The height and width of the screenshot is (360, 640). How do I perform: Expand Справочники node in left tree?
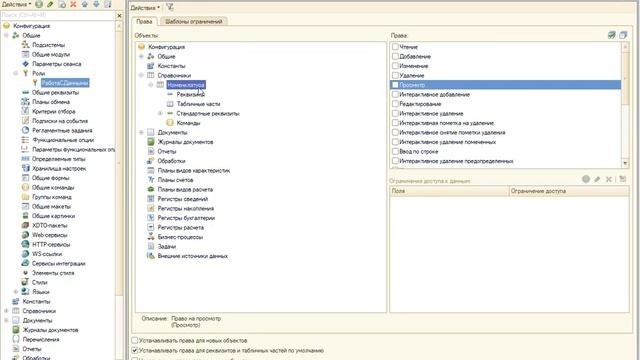tap(6, 311)
